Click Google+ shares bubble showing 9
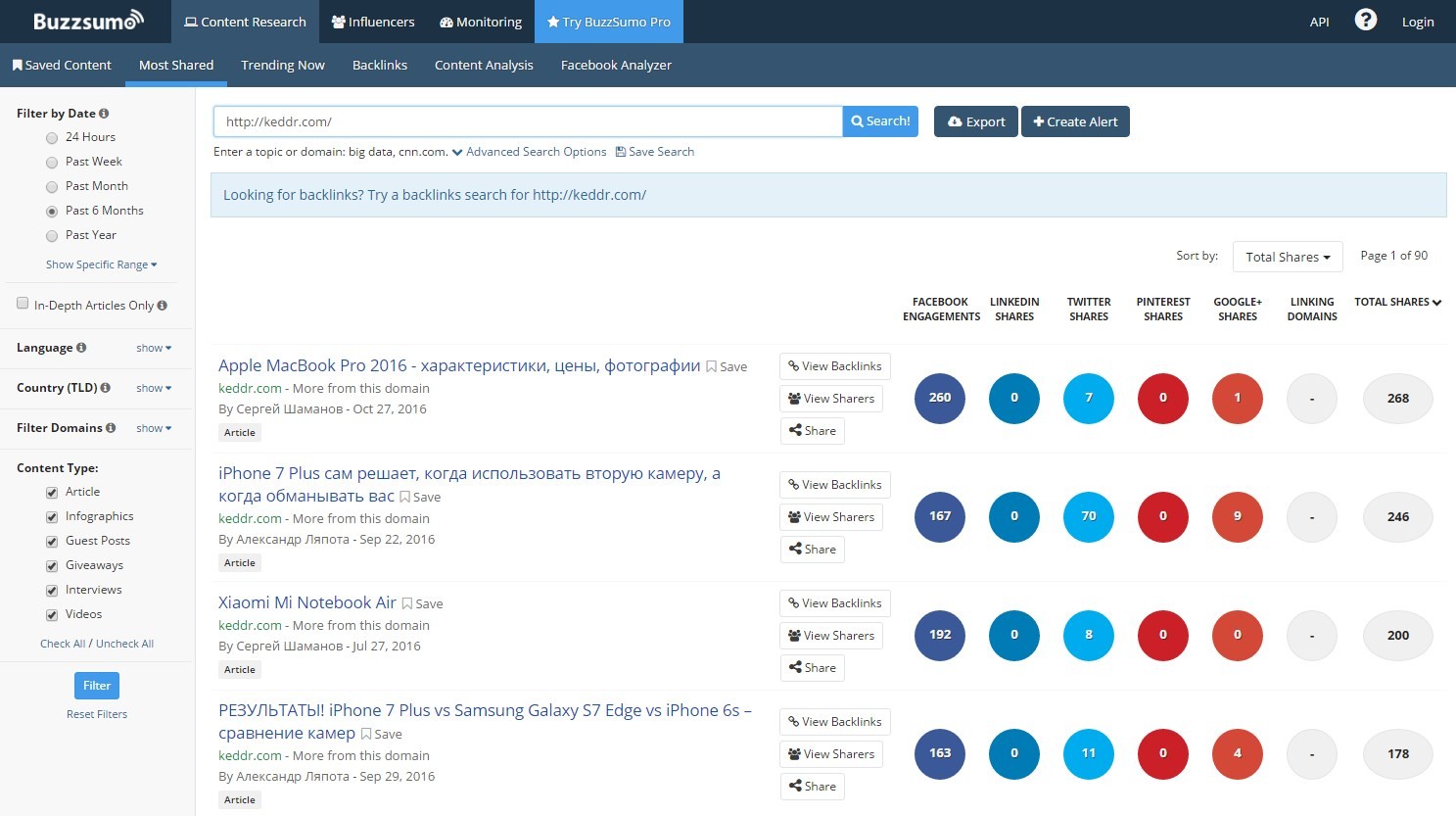Image resolution: width=1456 pixels, height=816 pixels. (x=1238, y=516)
